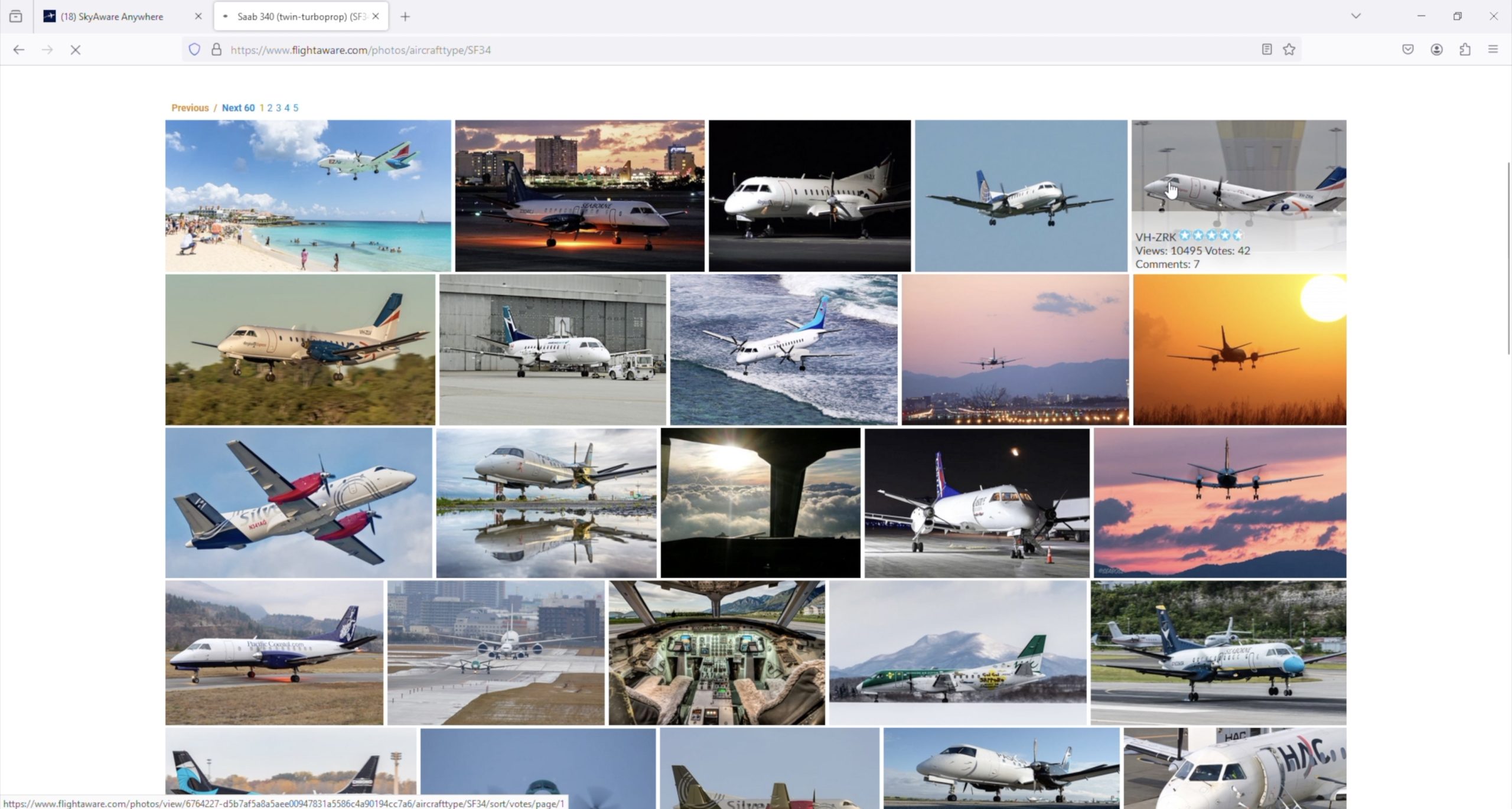Go to Next 60 photos
This screenshot has height=809, width=1512.
(238, 108)
